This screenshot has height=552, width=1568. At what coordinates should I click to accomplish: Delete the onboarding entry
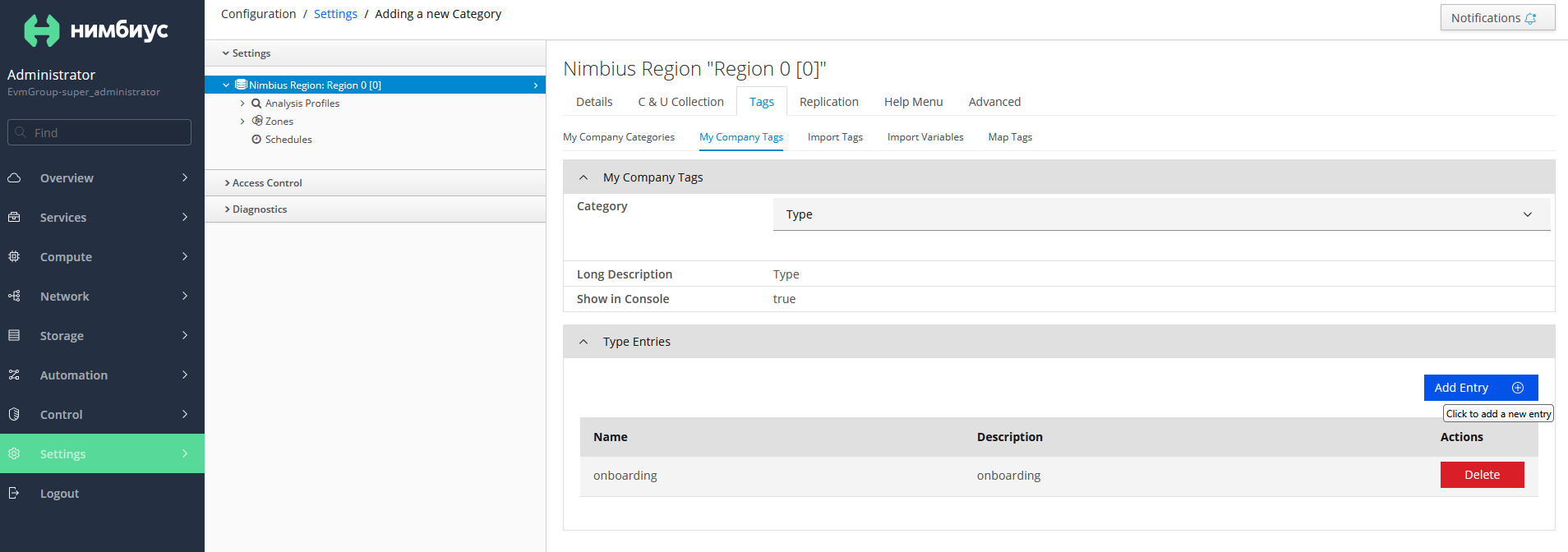click(1482, 475)
